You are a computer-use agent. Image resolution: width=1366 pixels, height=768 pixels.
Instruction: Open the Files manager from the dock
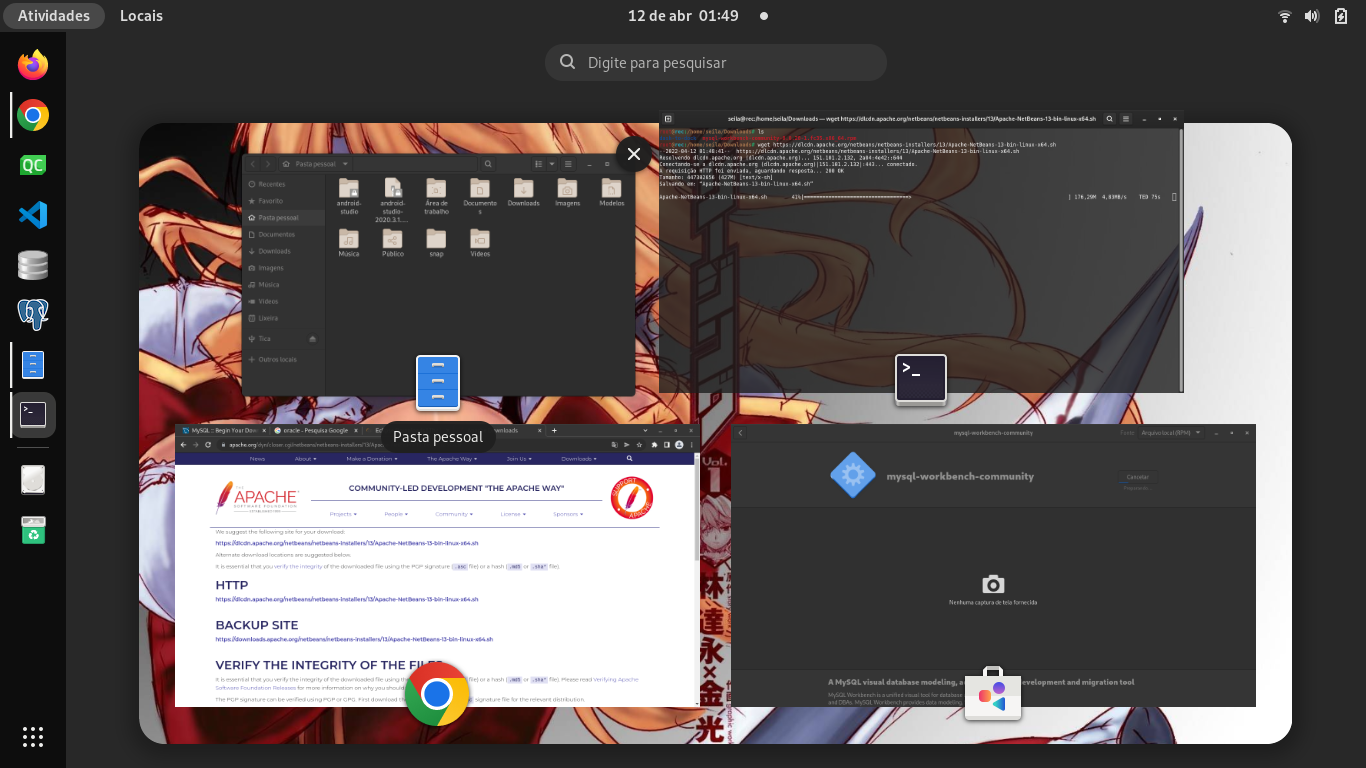pyautogui.click(x=33, y=365)
